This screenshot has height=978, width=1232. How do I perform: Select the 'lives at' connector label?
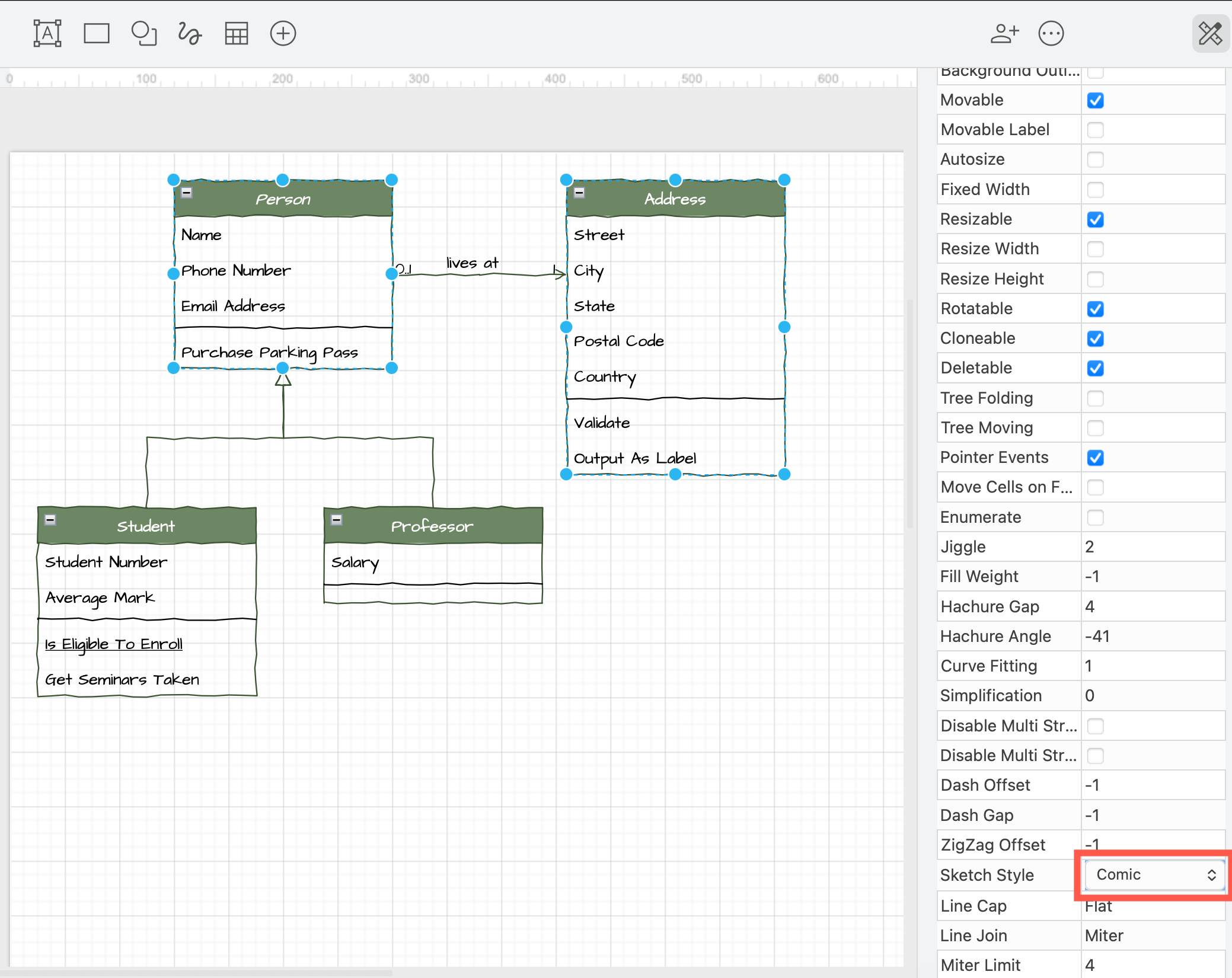point(472,263)
